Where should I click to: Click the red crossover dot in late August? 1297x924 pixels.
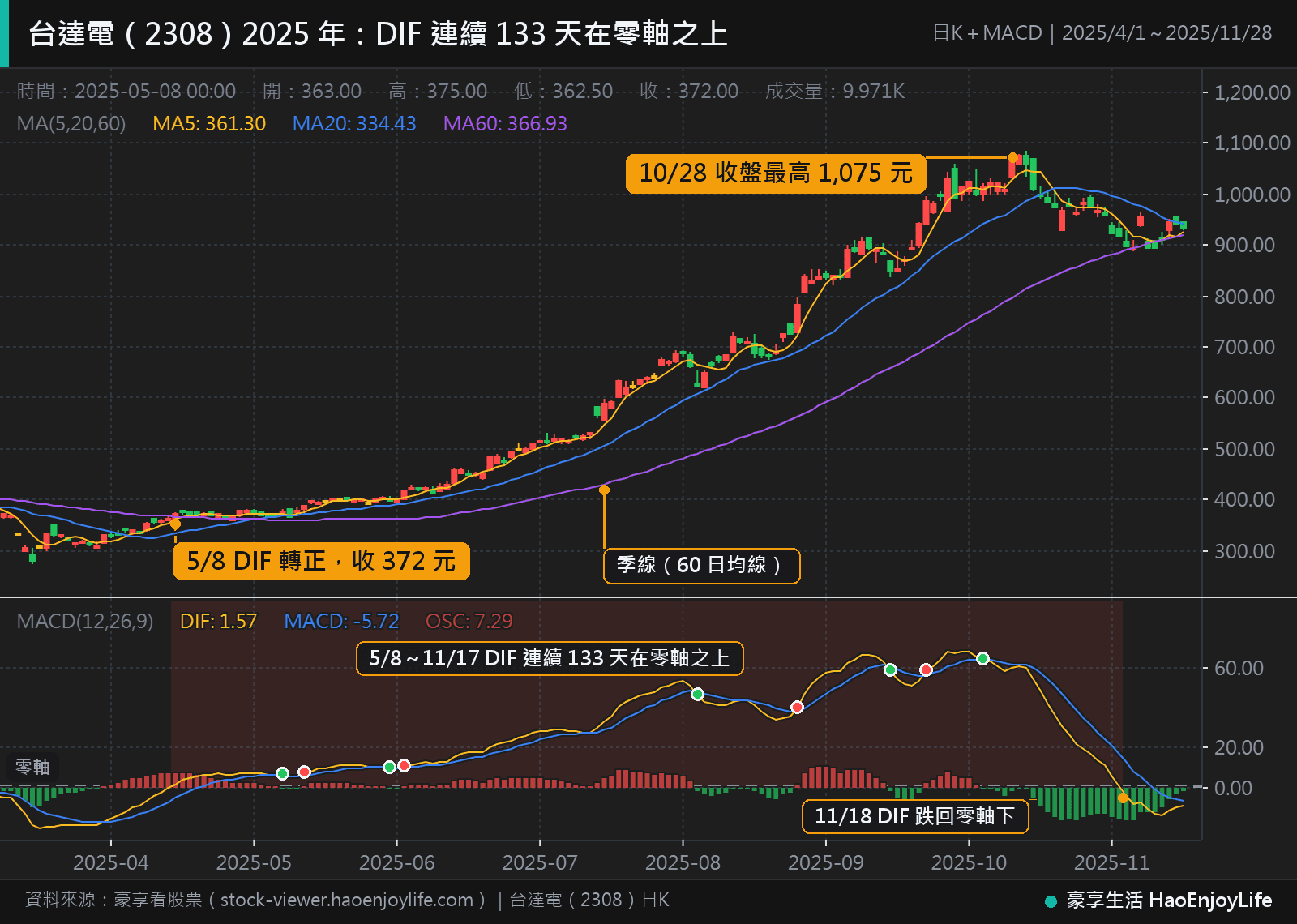(797, 707)
